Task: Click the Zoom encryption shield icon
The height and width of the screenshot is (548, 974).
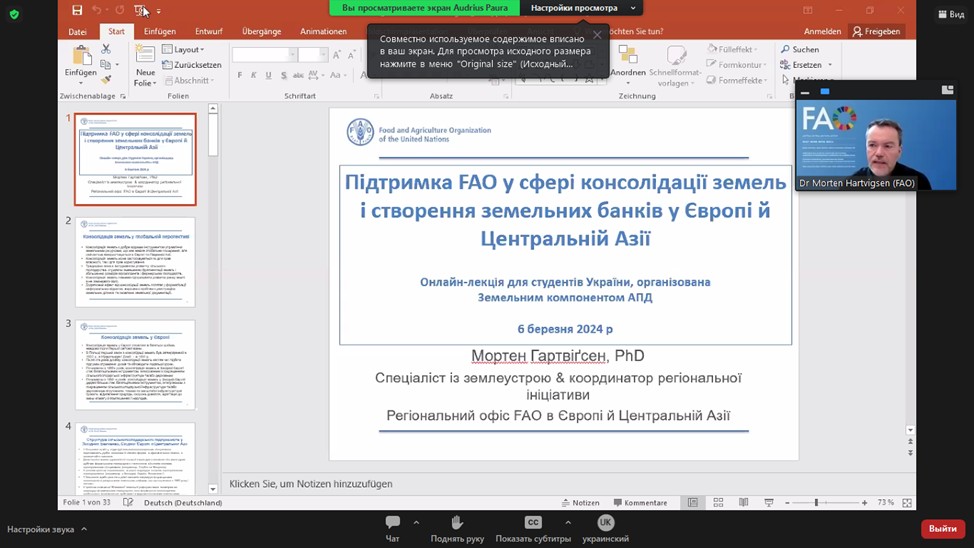Action: click(14, 14)
